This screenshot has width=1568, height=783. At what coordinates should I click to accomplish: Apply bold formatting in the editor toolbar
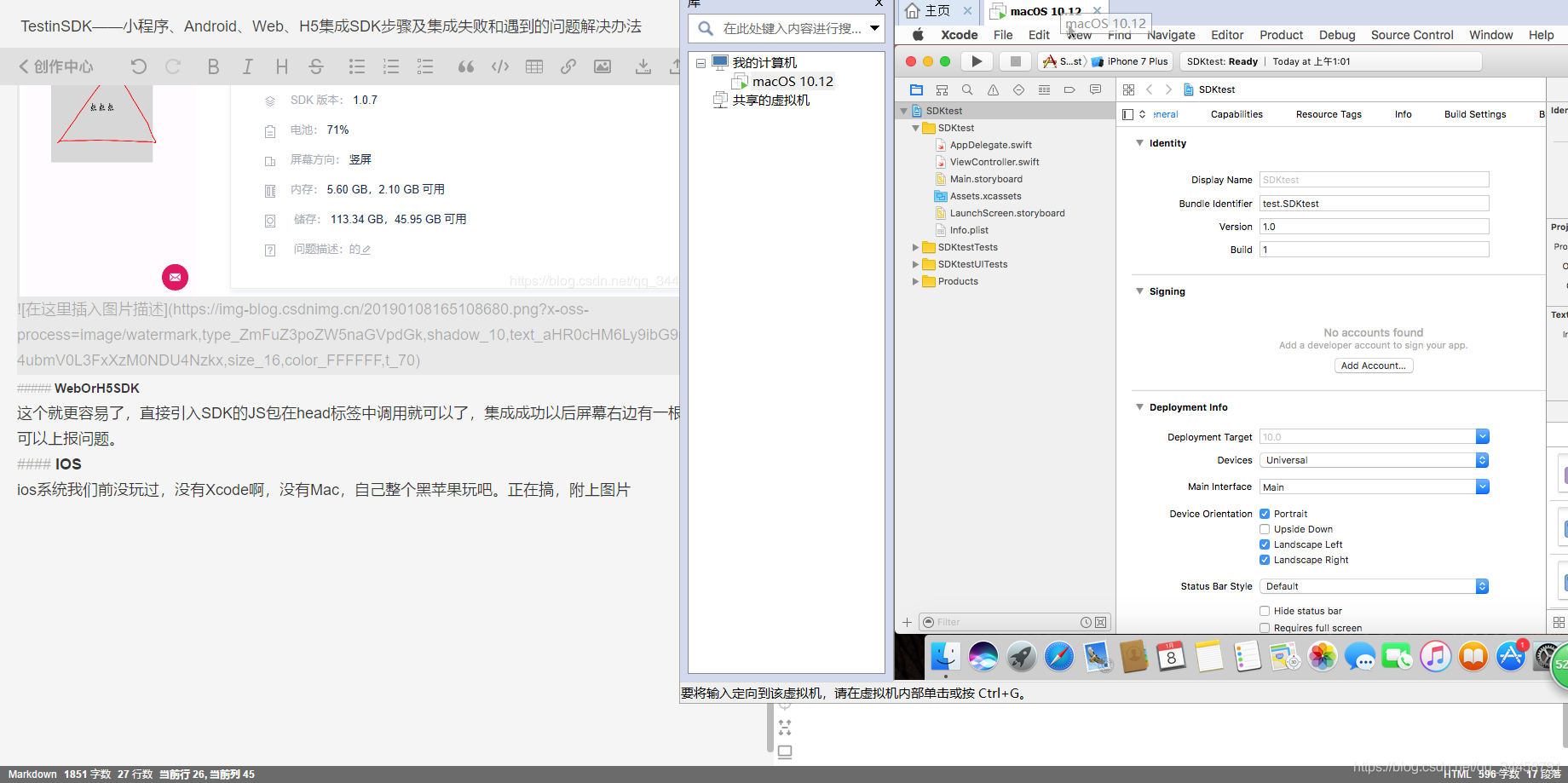214,66
